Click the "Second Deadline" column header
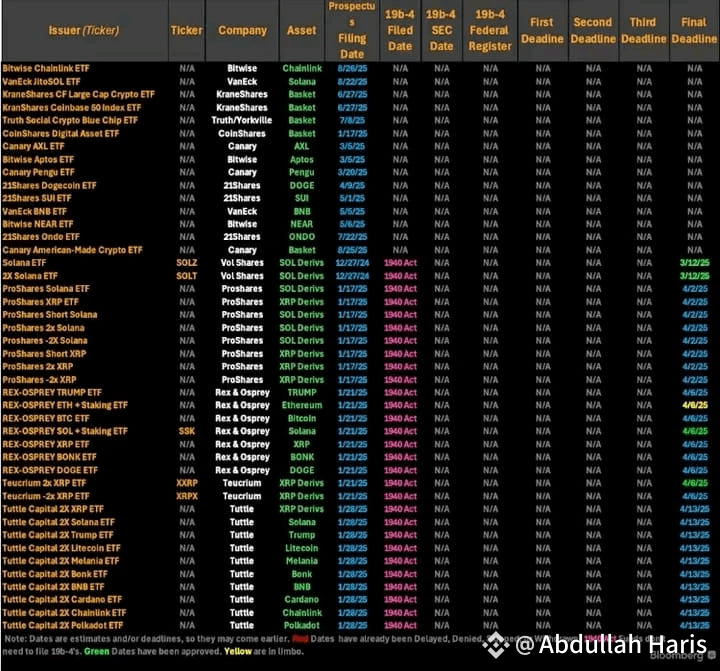 (x=593, y=30)
